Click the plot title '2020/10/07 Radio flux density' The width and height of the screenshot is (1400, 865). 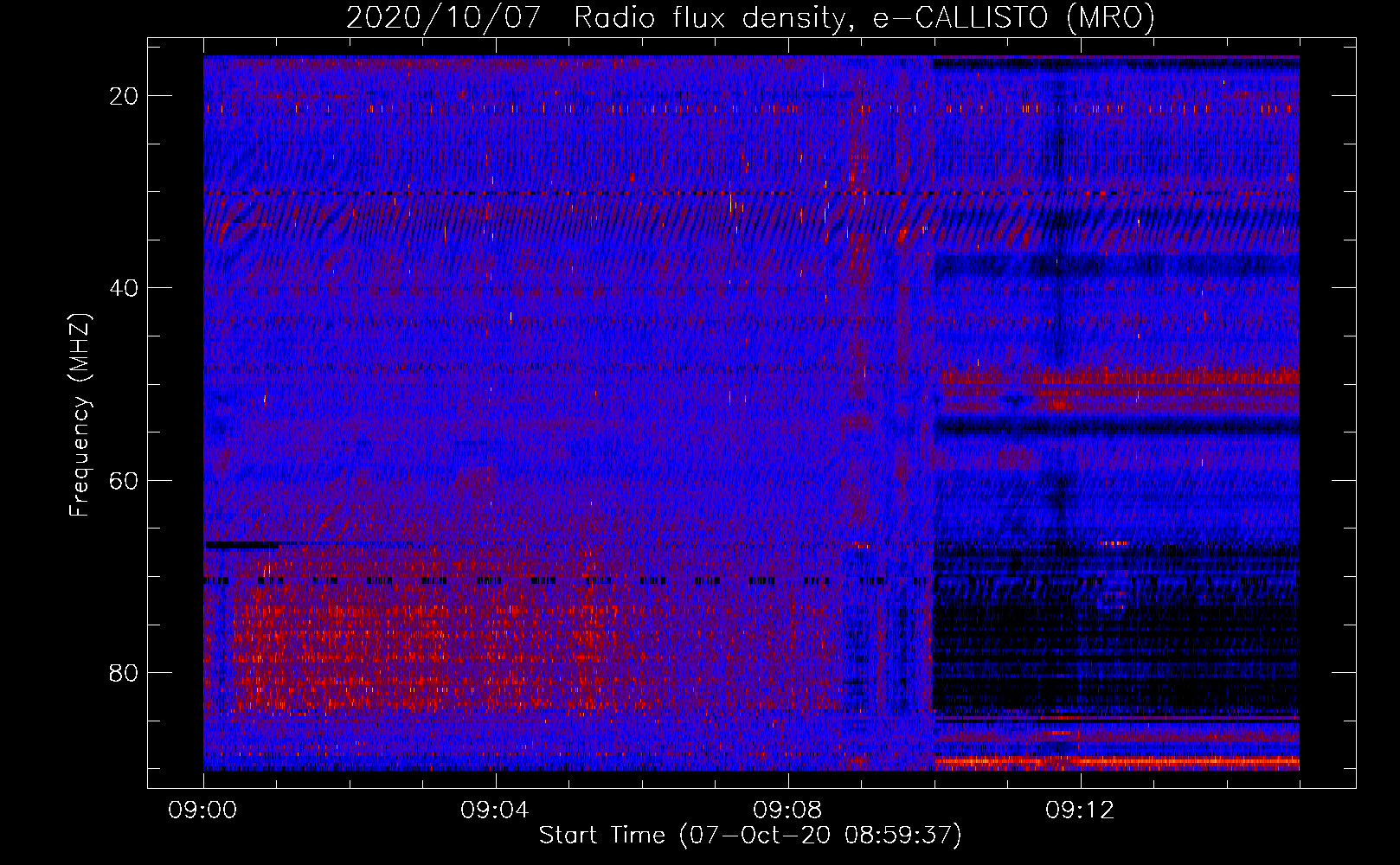pyautogui.click(x=750, y=17)
